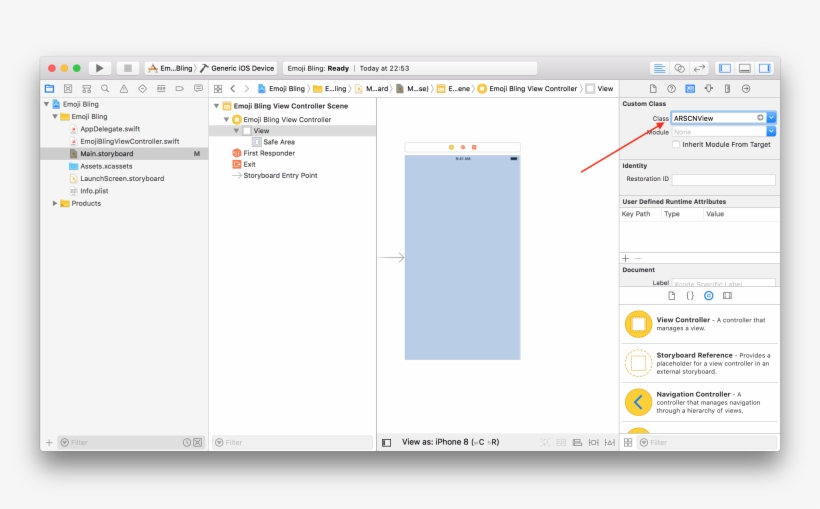This screenshot has height=509, width=820.
Task: Toggle library icon grid view
Action: click(628, 443)
